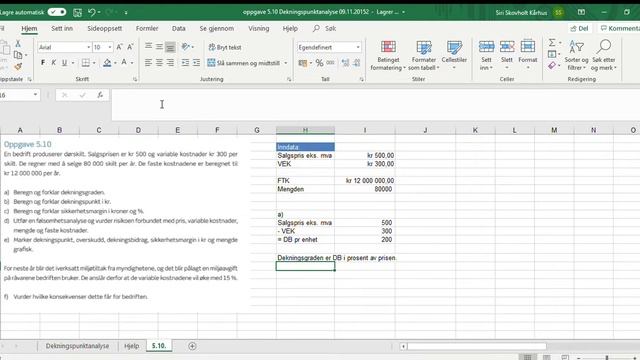
Task: Open the Egendefinert number format dropdown
Action: (358, 47)
